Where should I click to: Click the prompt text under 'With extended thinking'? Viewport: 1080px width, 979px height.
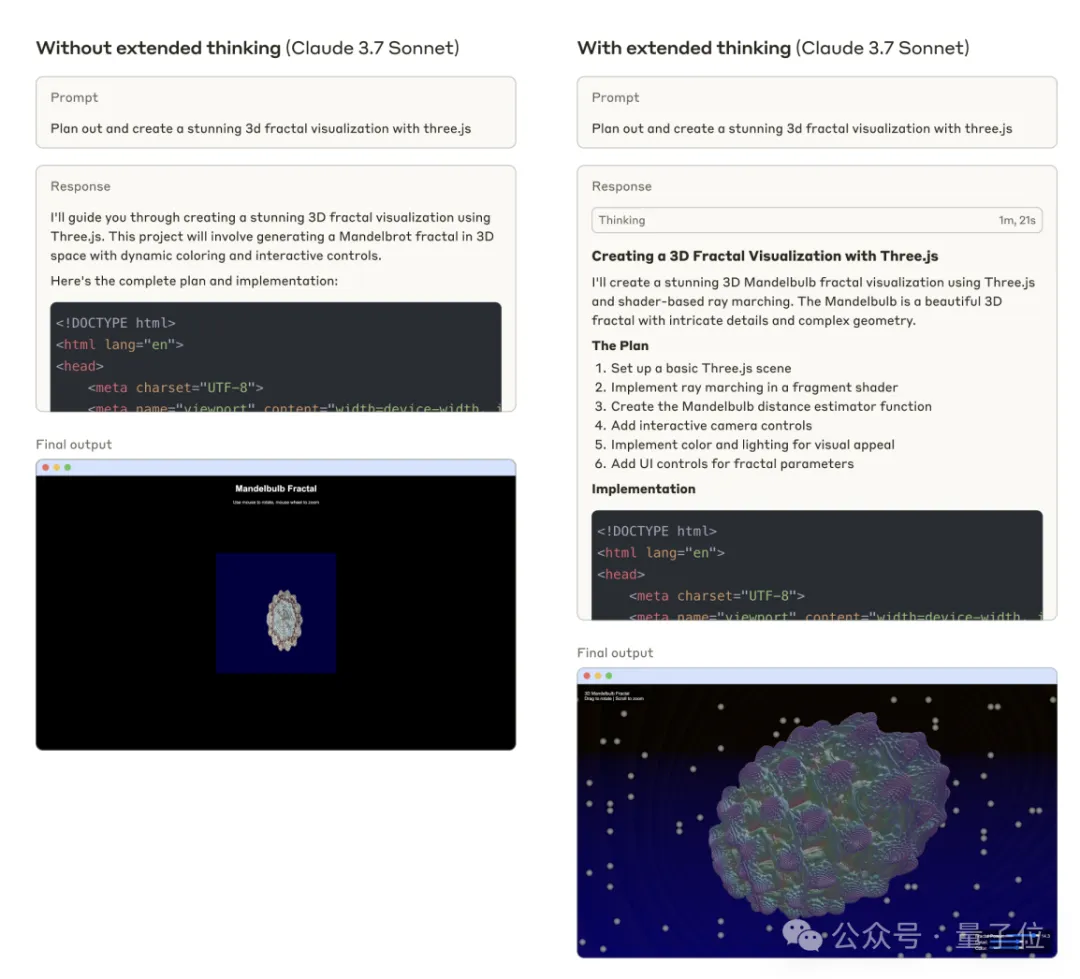[802, 129]
